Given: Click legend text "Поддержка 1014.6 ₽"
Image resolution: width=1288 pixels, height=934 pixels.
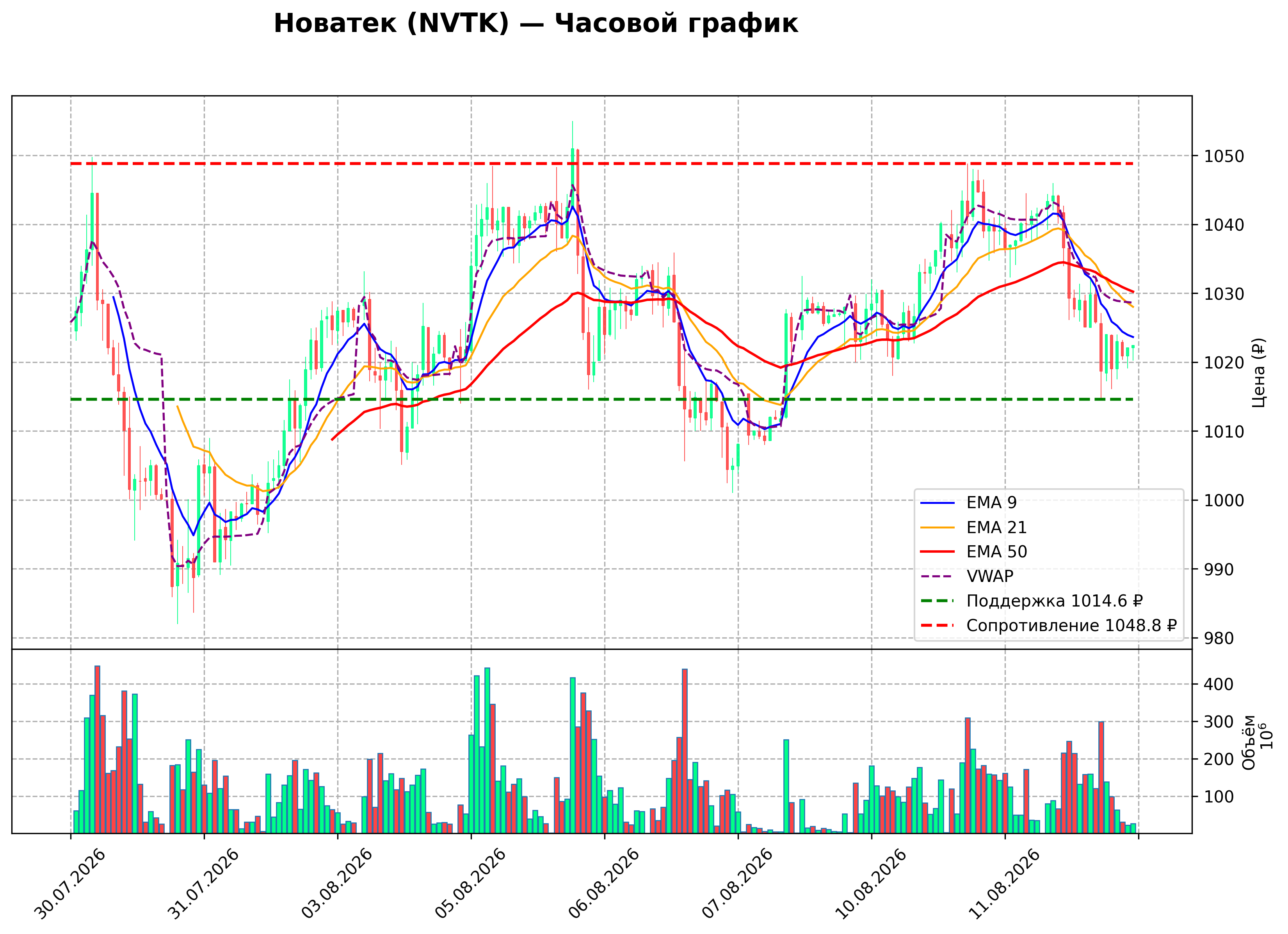Looking at the screenshot, I should click(1055, 601).
